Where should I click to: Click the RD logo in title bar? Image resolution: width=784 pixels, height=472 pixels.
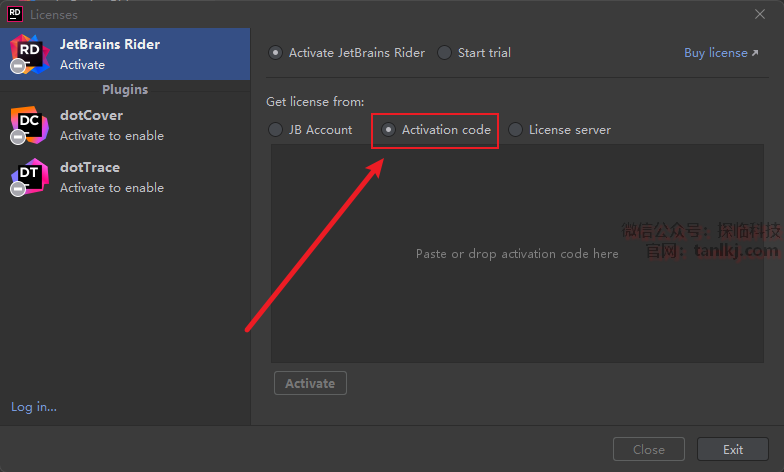15,14
